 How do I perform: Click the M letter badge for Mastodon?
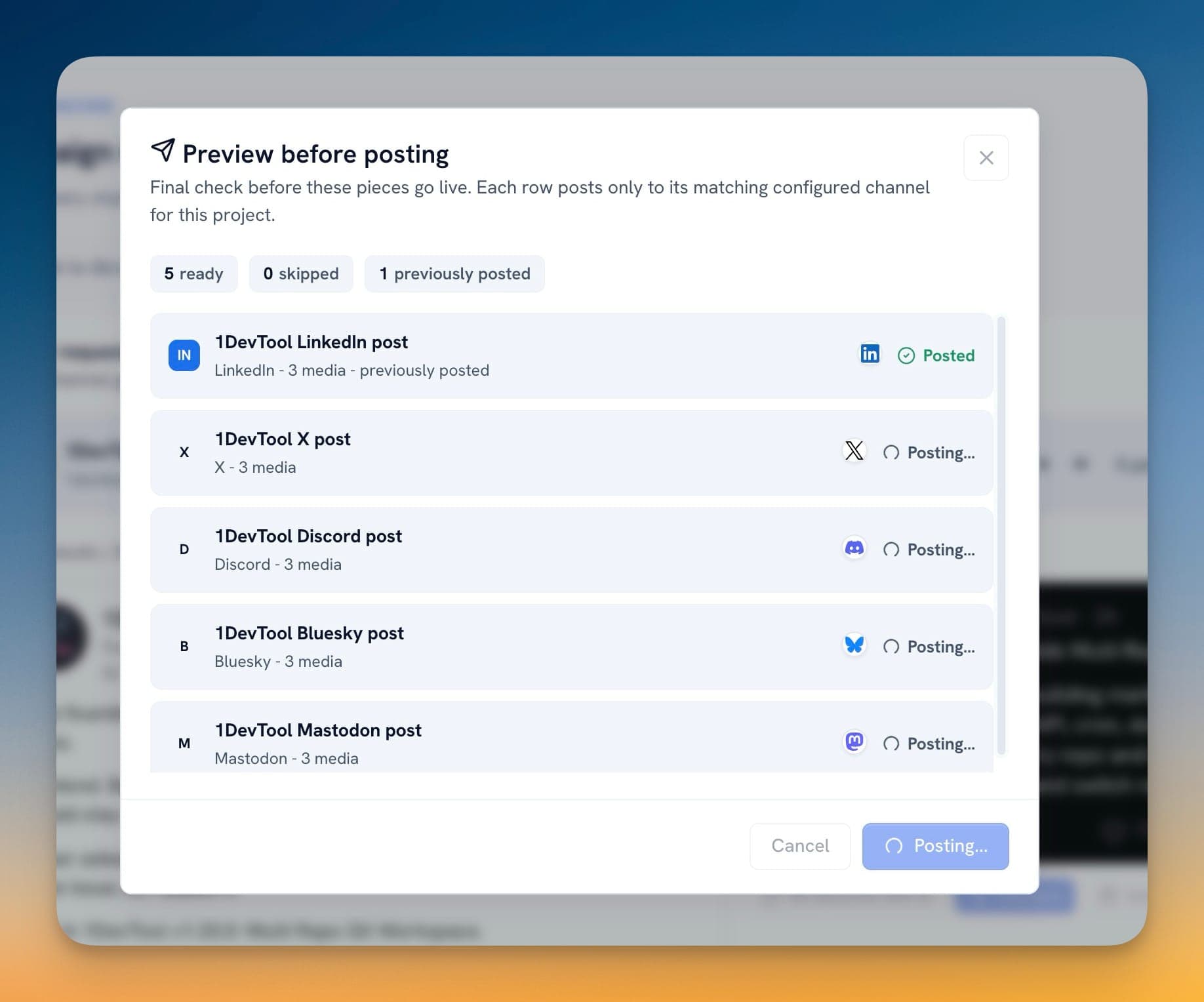184,744
